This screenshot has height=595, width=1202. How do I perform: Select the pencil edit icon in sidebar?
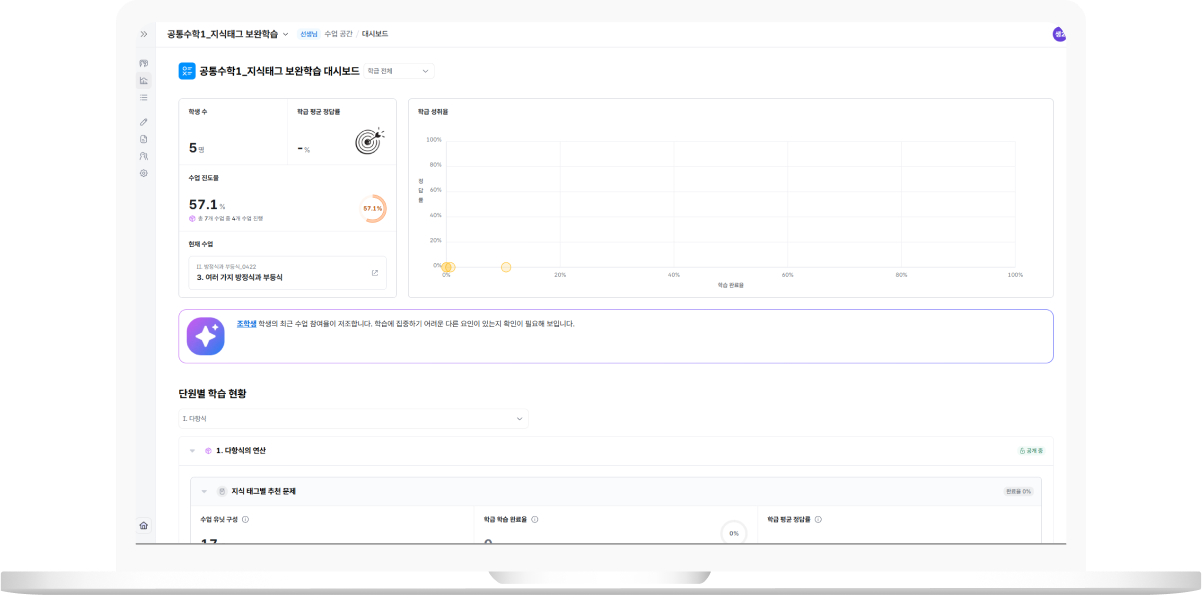(x=143, y=122)
